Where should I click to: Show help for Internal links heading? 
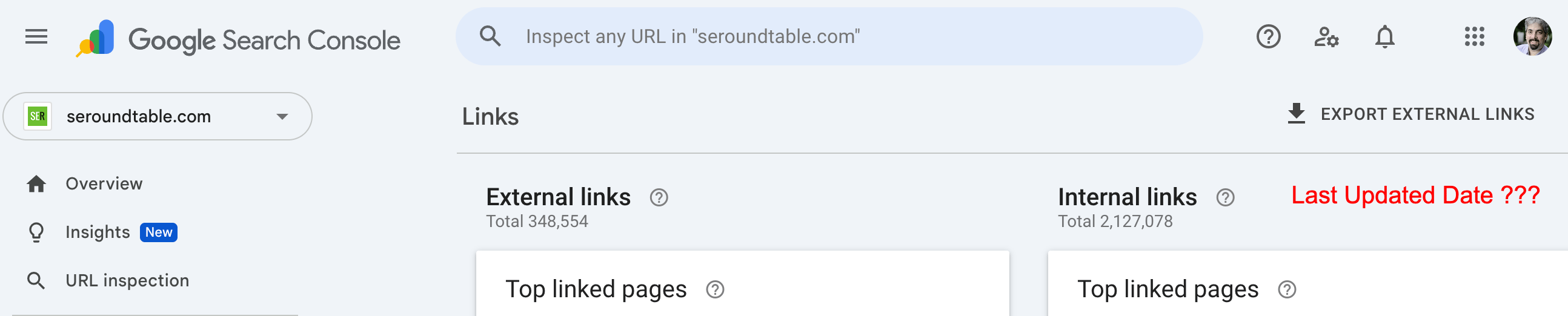pos(1224,197)
